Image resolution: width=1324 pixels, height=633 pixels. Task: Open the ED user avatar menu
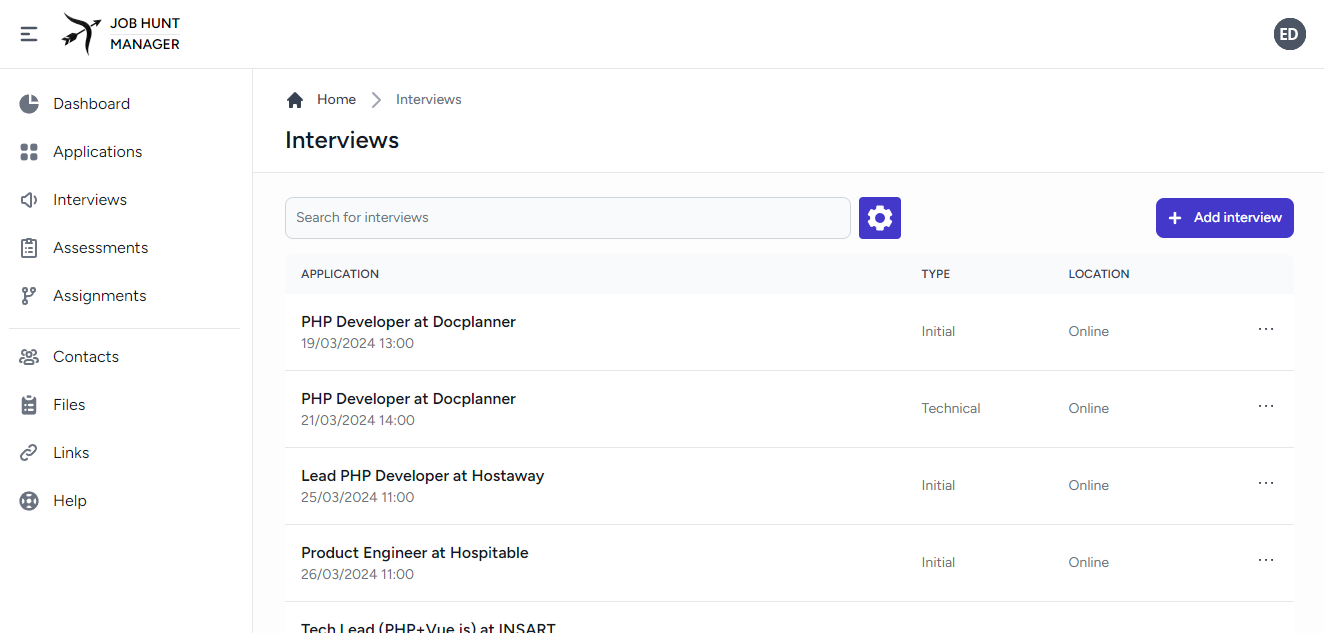point(1289,34)
